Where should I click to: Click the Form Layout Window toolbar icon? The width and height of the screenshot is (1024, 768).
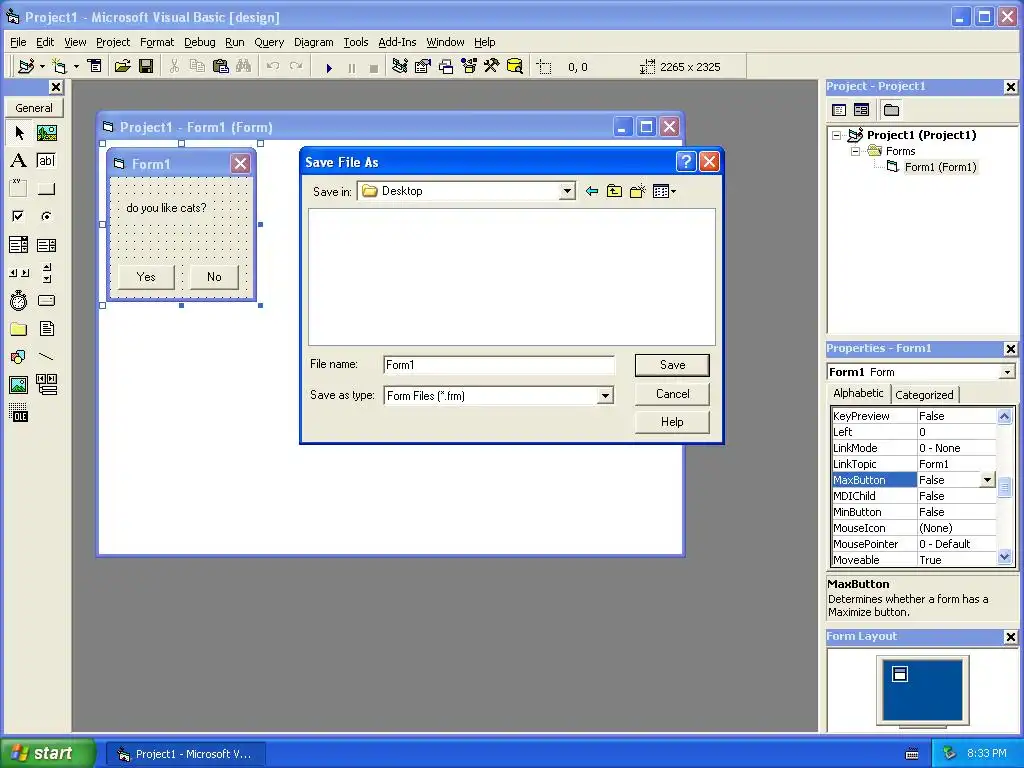[x=446, y=67]
